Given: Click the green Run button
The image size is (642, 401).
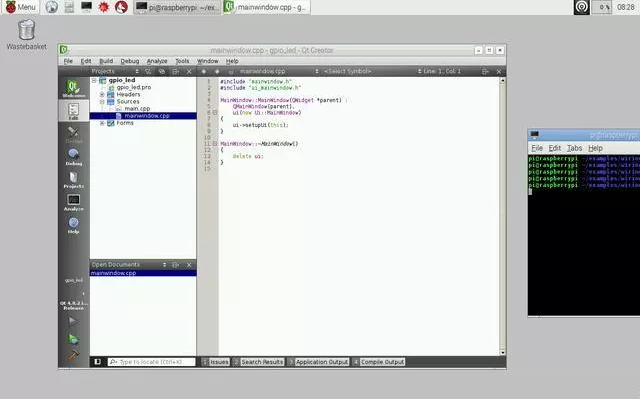Looking at the screenshot, I should 73,321.
